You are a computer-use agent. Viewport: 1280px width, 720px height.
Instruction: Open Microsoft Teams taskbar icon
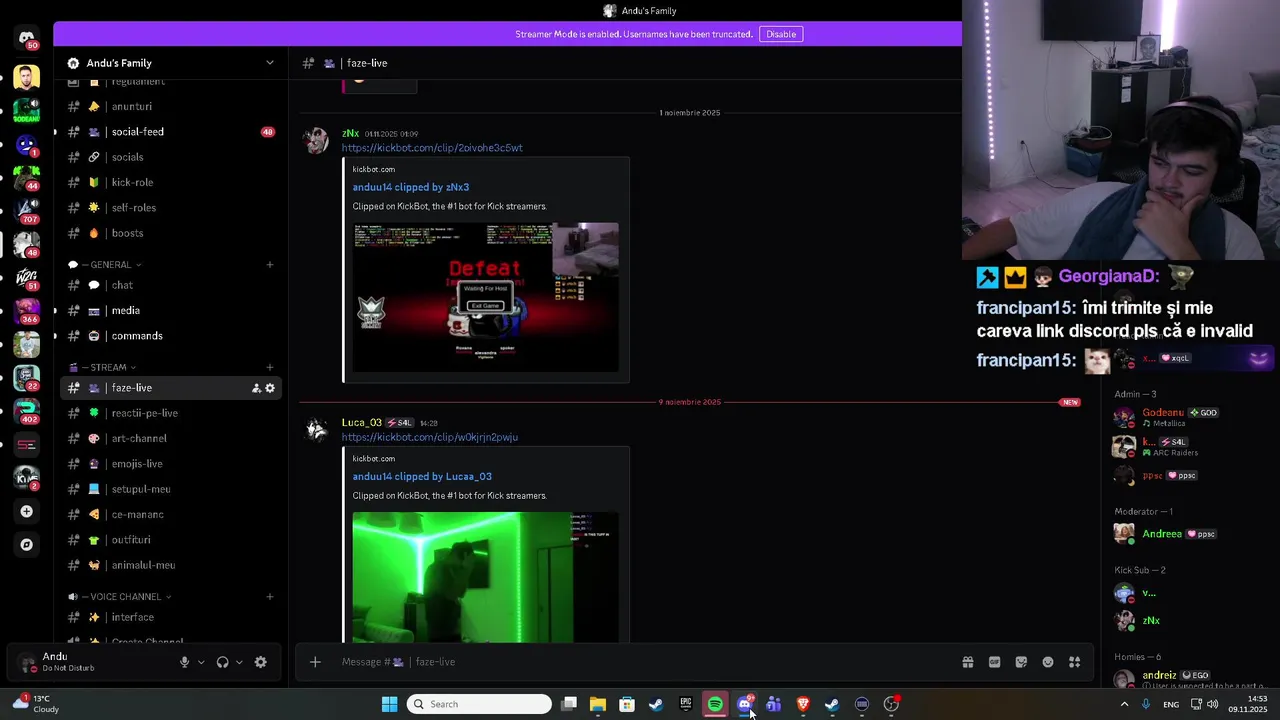[773, 704]
